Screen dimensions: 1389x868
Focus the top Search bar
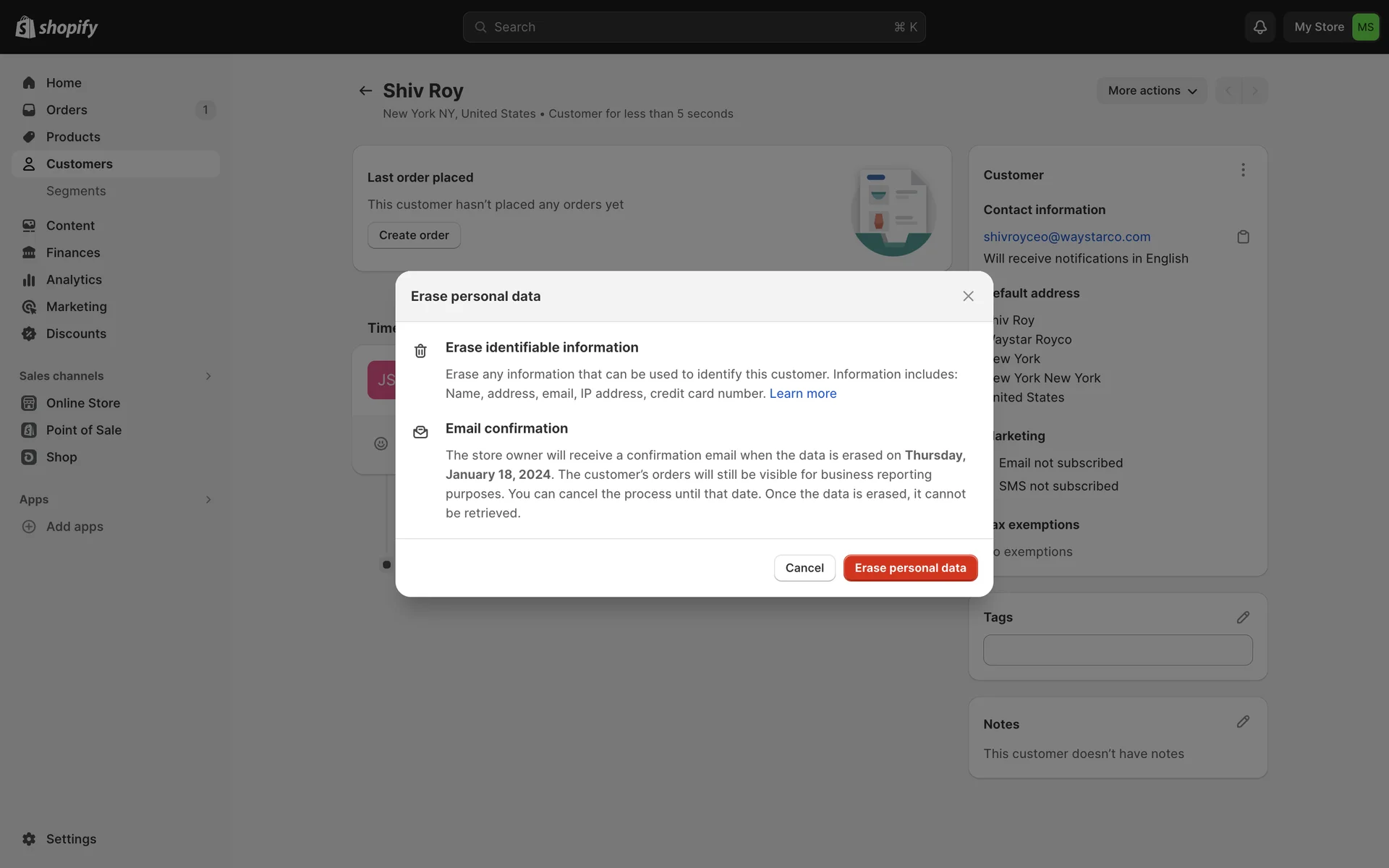point(694,27)
